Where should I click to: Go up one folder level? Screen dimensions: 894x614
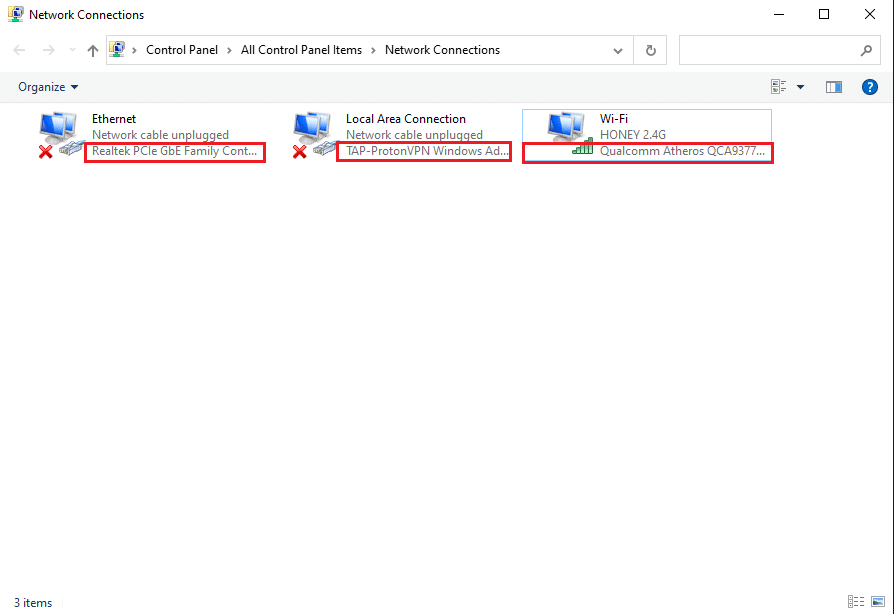93,50
